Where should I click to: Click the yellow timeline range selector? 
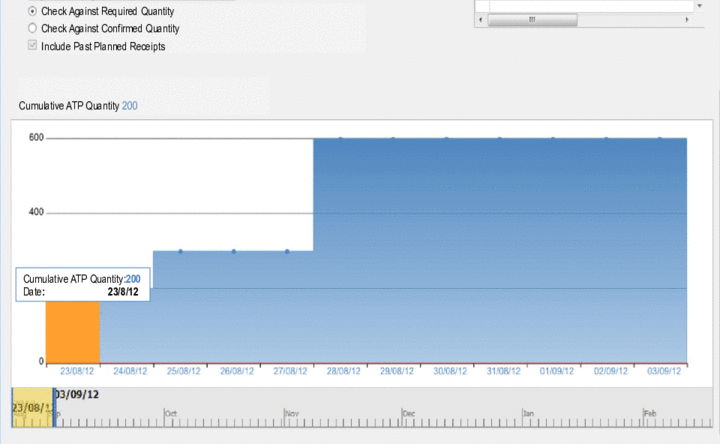32,407
